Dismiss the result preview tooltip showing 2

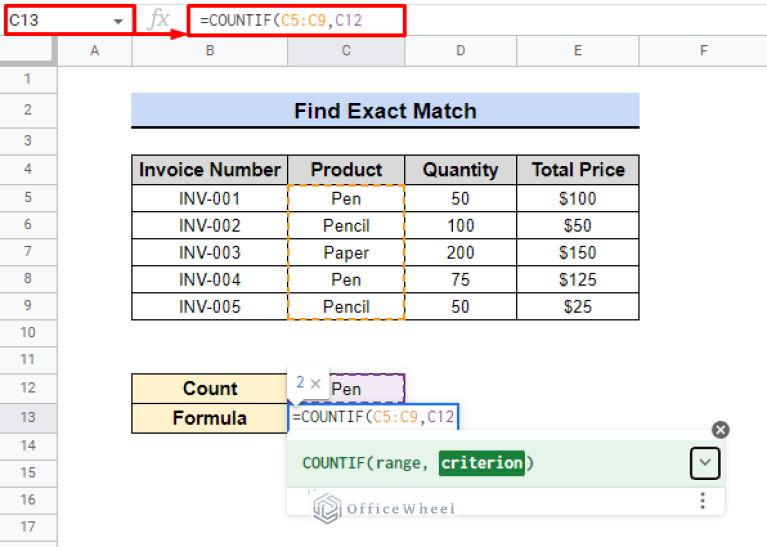[x=316, y=383]
